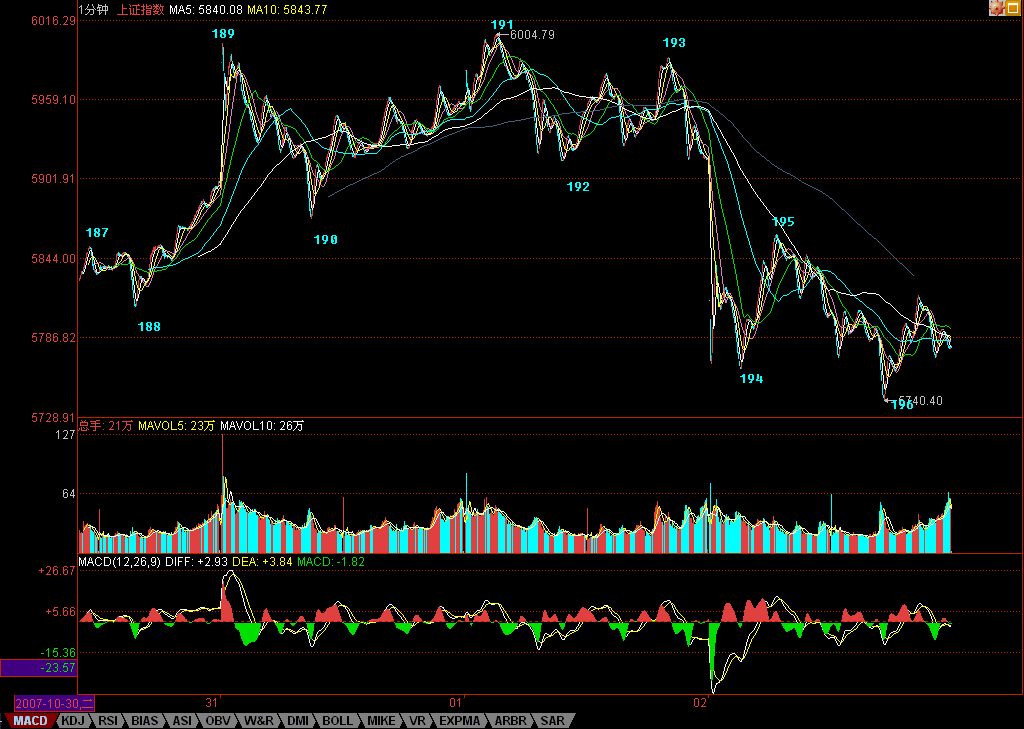This screenshot has height=729, width=1024.
Task: Select the RSI indicator tab
Action: [108, 720]
